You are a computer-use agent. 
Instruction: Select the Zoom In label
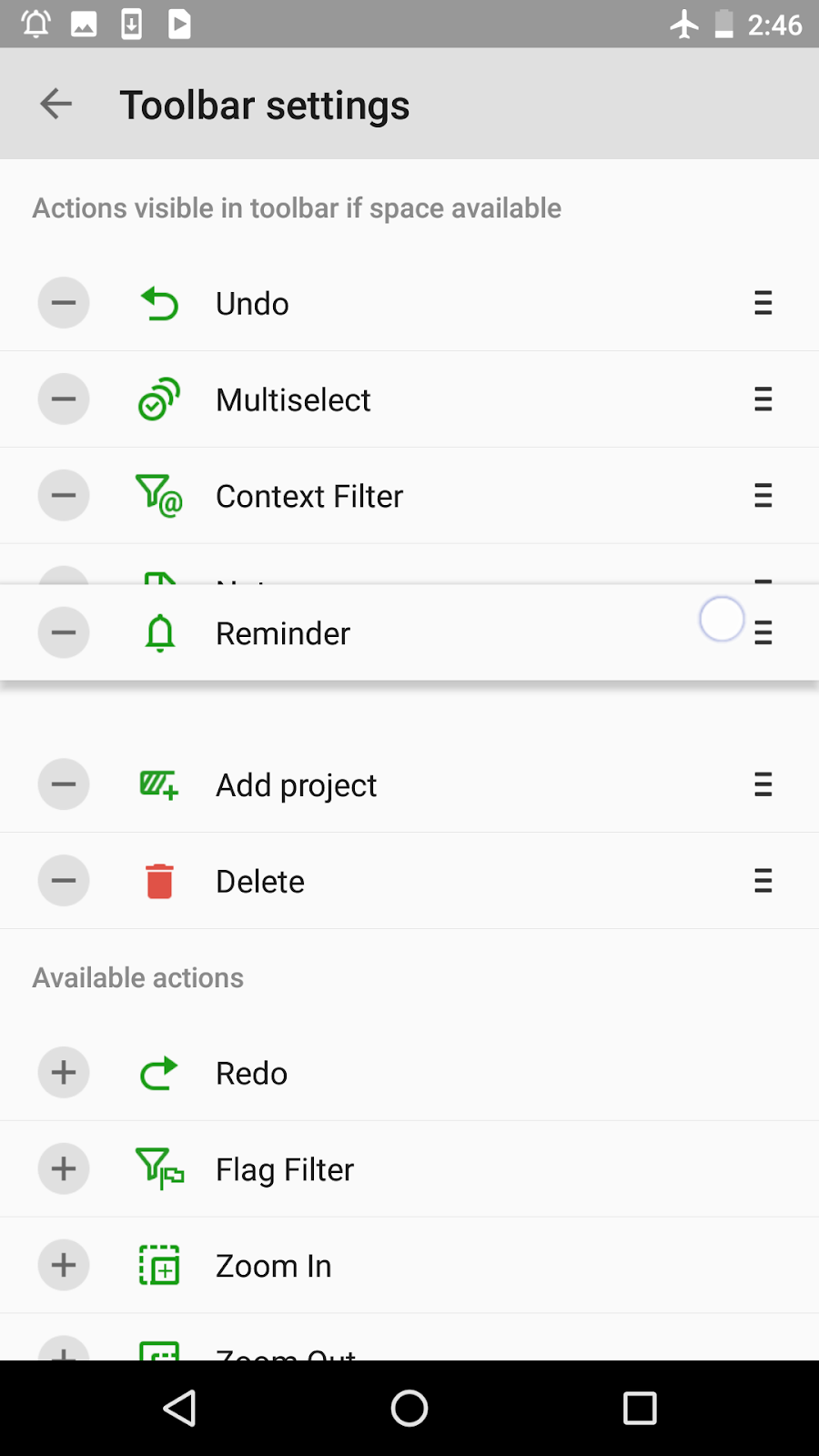point(273,1266)
